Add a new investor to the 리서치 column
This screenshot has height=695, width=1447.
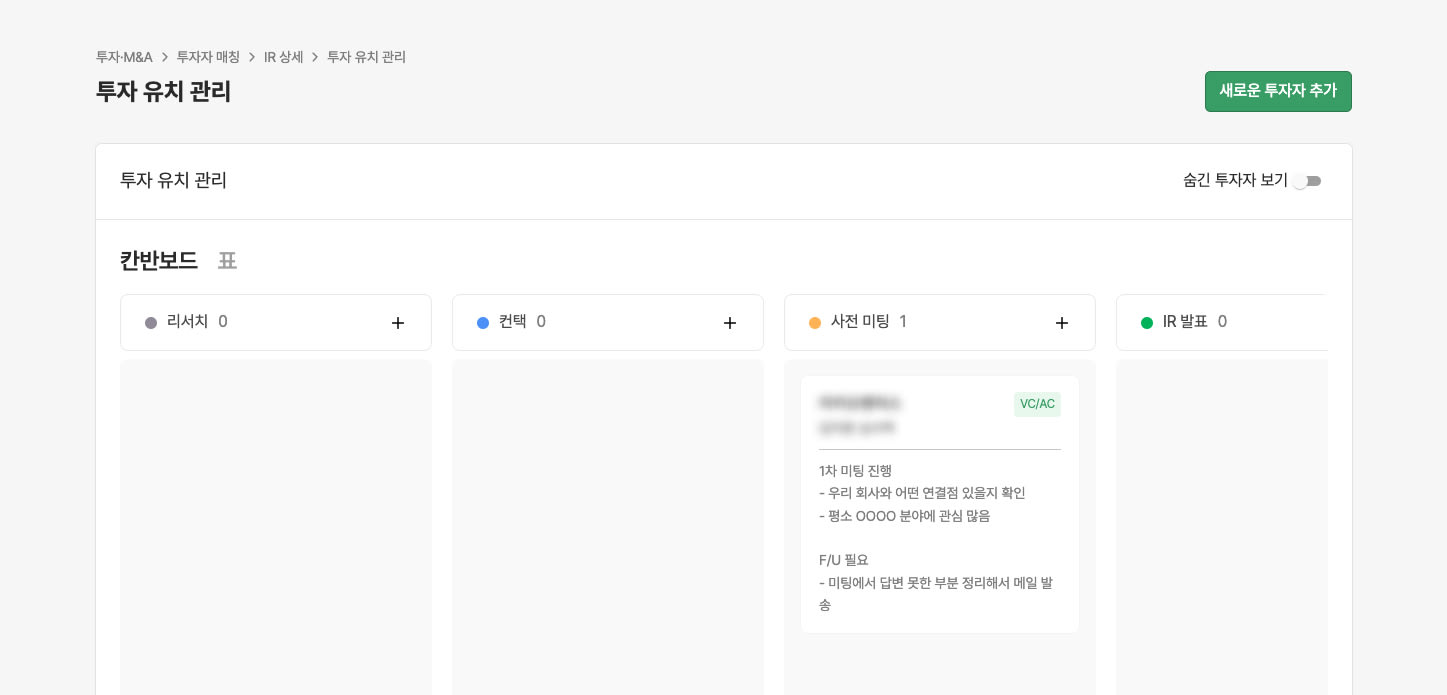point(398,323)
